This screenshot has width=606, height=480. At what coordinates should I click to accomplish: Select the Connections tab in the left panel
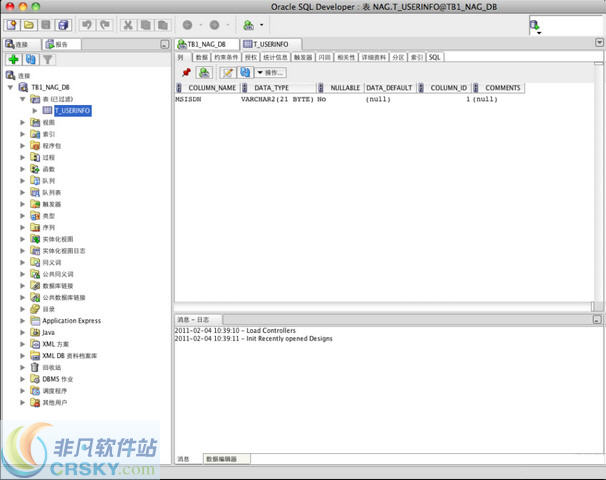21,44
